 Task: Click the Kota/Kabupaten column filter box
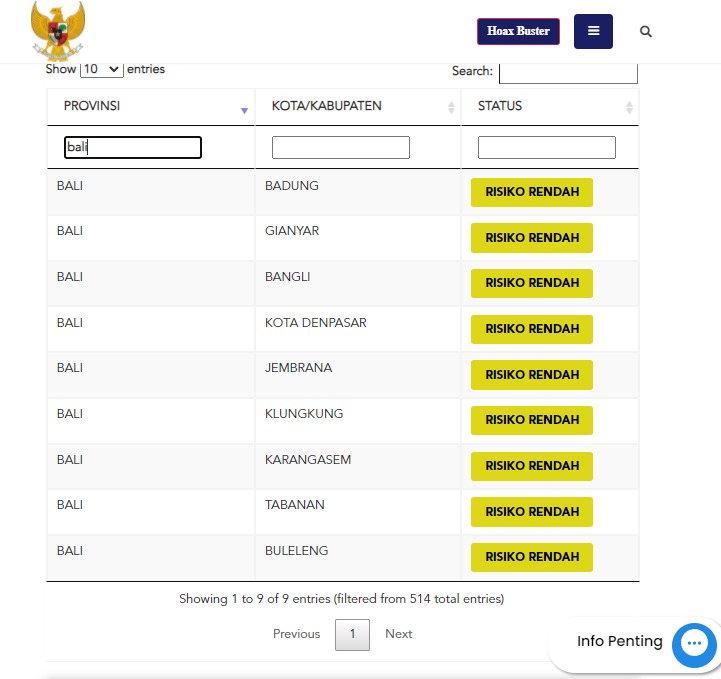[x=340, y=148]
